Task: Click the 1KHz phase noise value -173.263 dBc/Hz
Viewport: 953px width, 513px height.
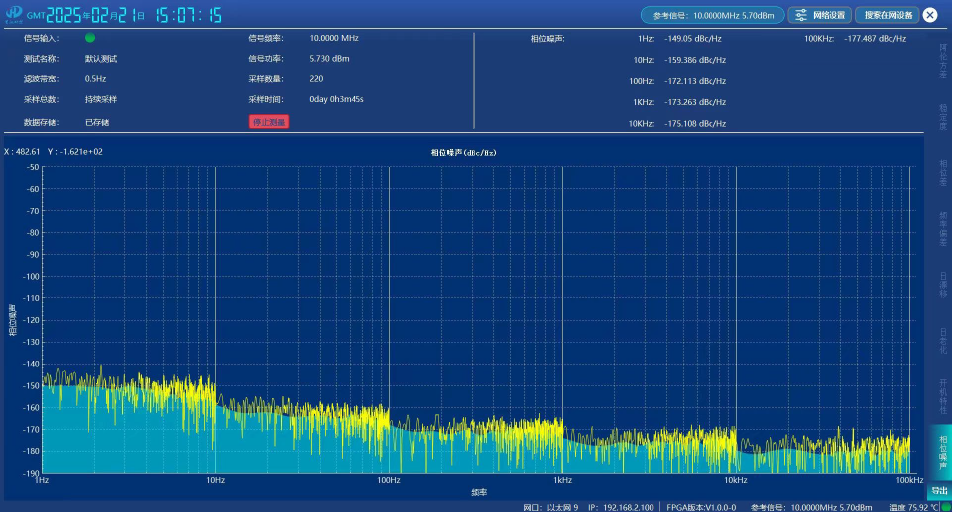Action: (x=695, y=102)
